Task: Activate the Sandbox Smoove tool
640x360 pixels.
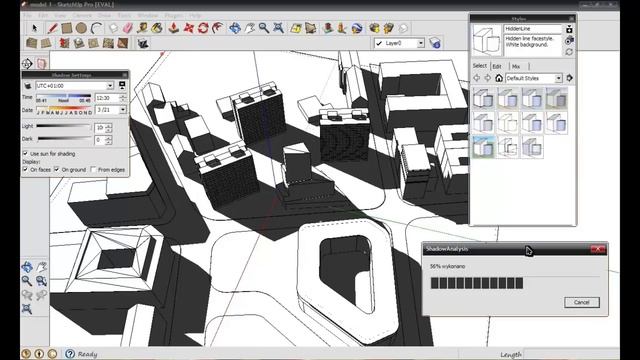Action: click(x=64, y=43)
